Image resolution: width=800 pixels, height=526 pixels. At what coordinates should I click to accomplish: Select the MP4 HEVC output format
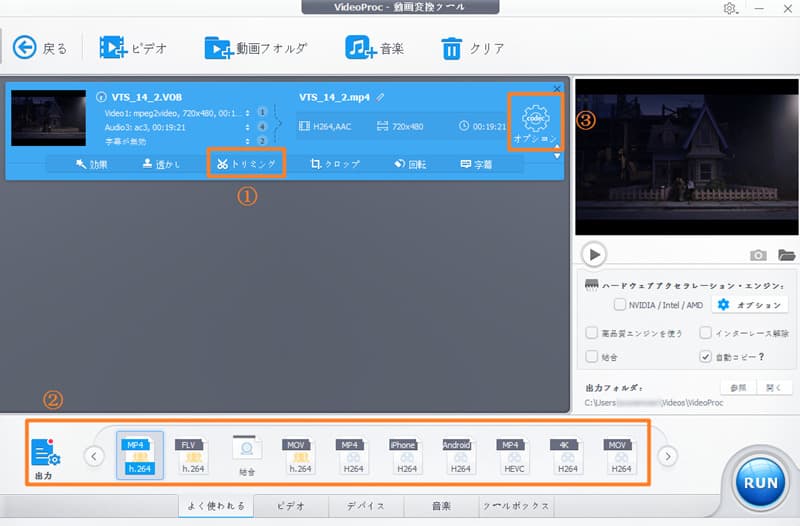514,456
